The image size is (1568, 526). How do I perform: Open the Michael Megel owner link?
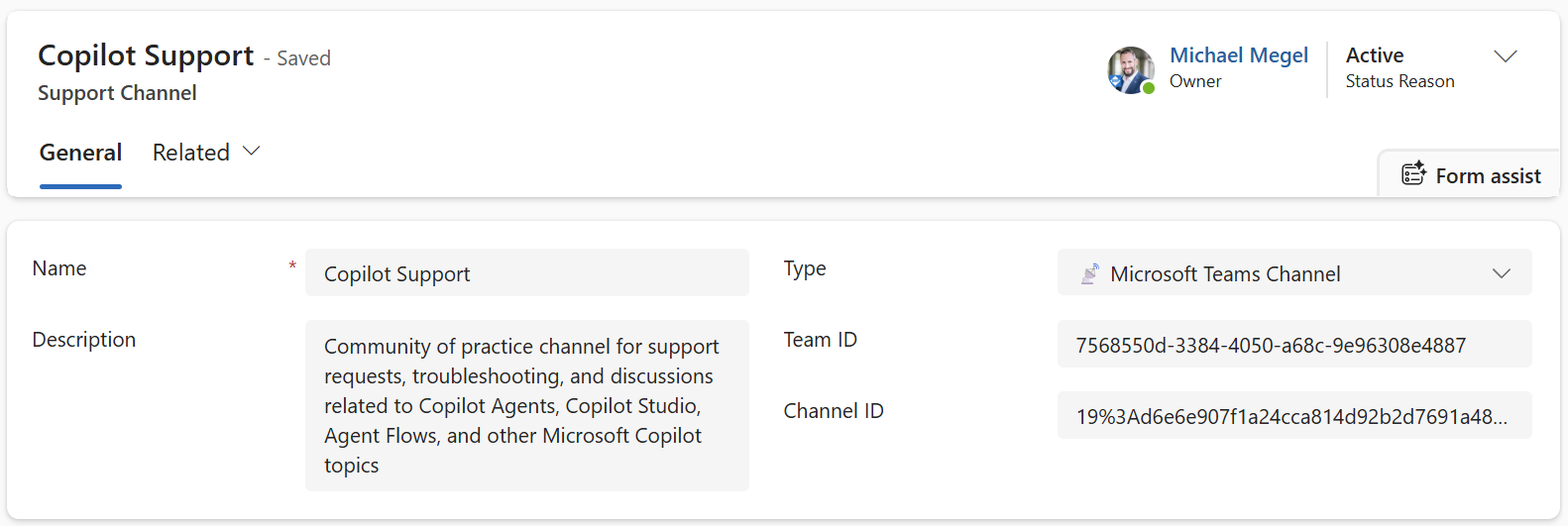pyautogui.click(x=1238, y=55)
